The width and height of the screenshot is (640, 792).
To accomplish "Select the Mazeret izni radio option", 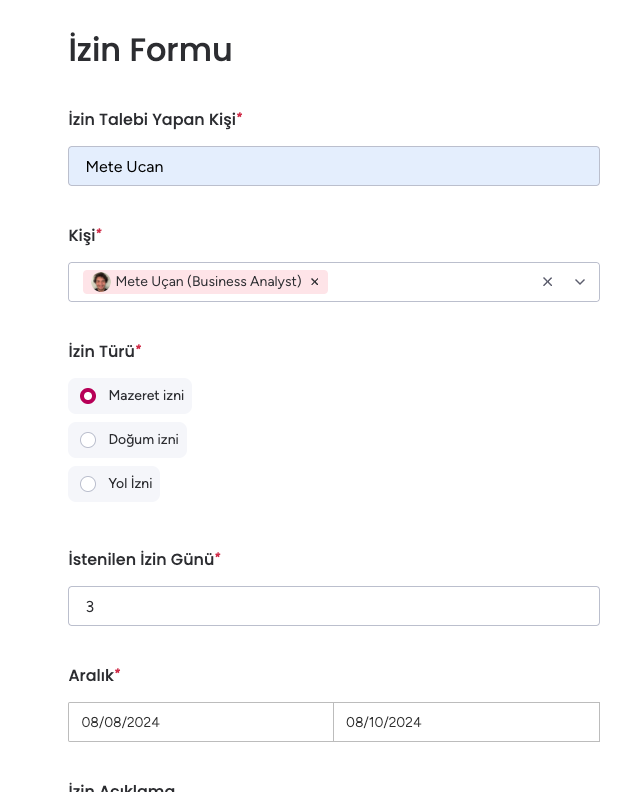I will pos(130,396).
